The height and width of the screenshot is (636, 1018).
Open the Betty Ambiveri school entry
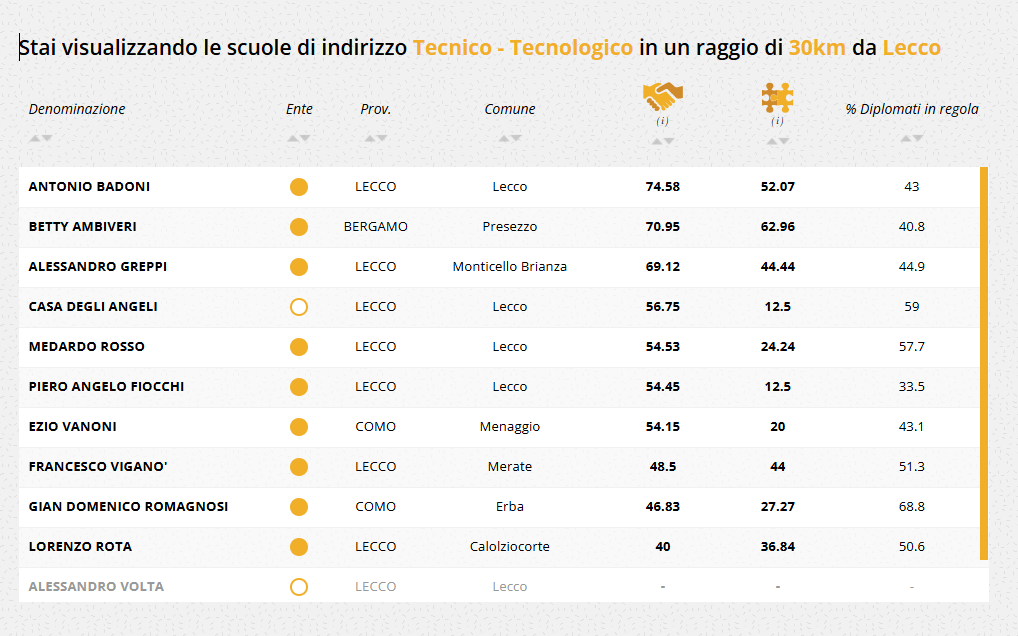(x=82, y=227)
